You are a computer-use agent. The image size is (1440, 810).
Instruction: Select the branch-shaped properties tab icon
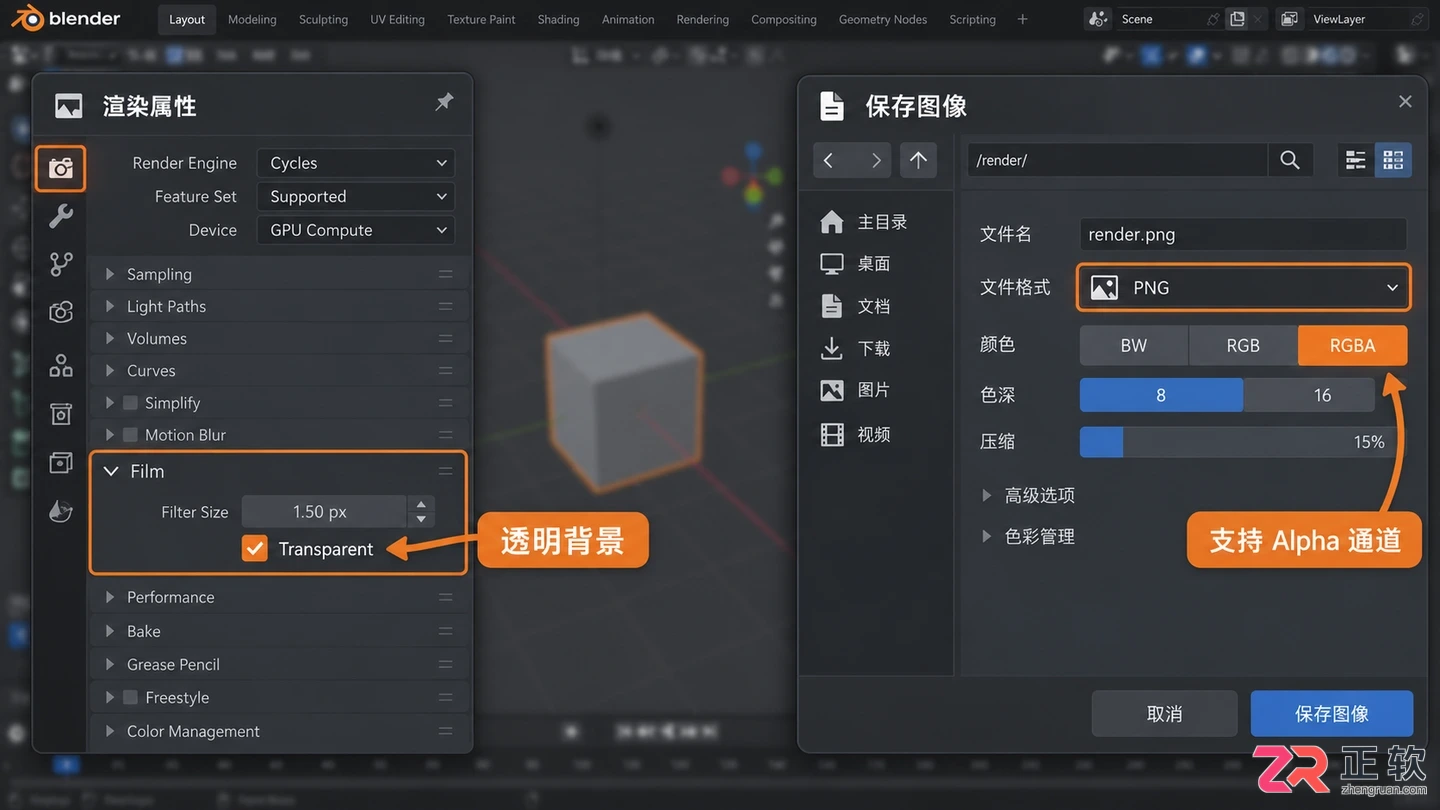click(61, 264)
